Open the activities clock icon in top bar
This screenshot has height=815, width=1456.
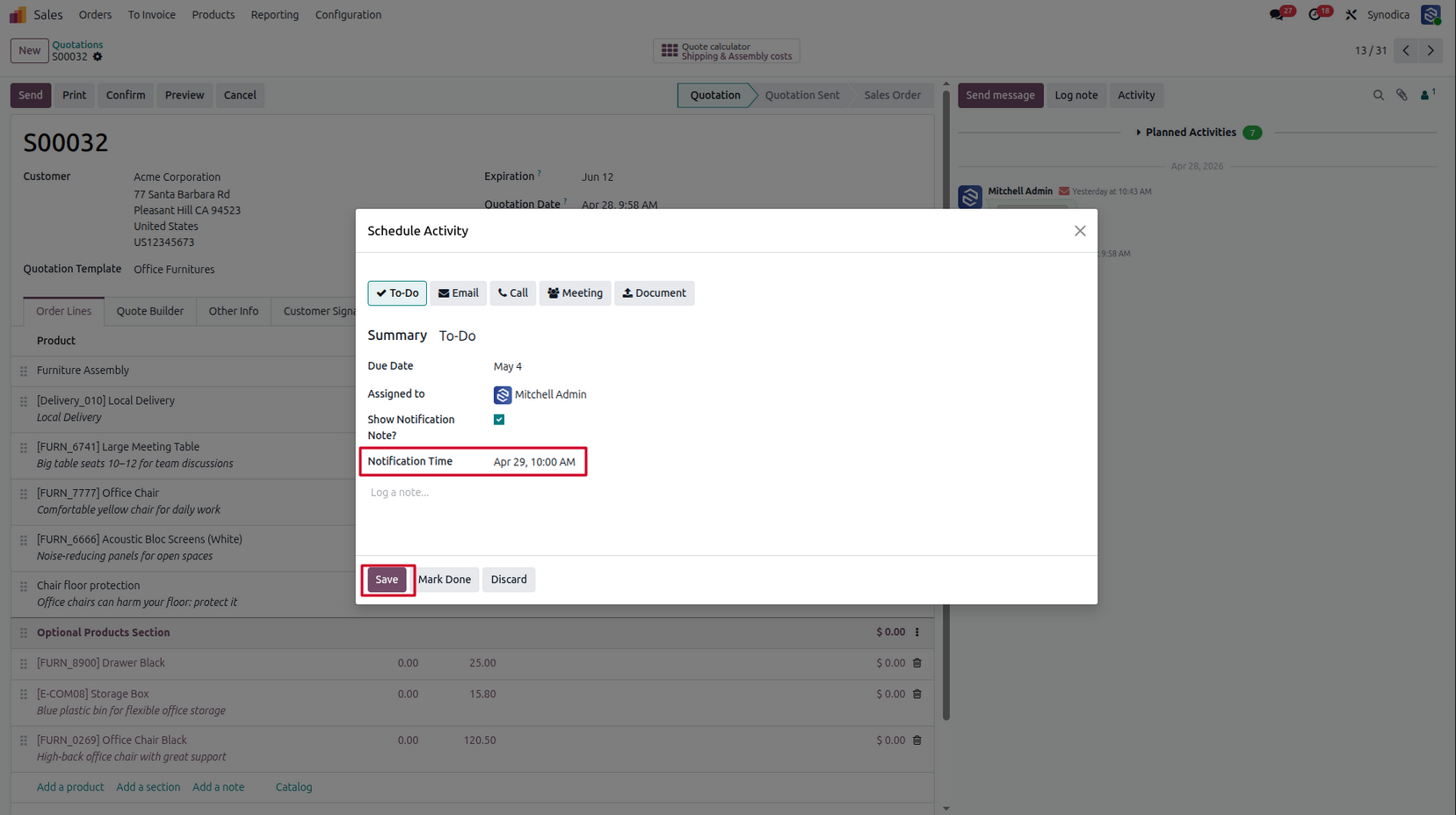(1315, 15)
